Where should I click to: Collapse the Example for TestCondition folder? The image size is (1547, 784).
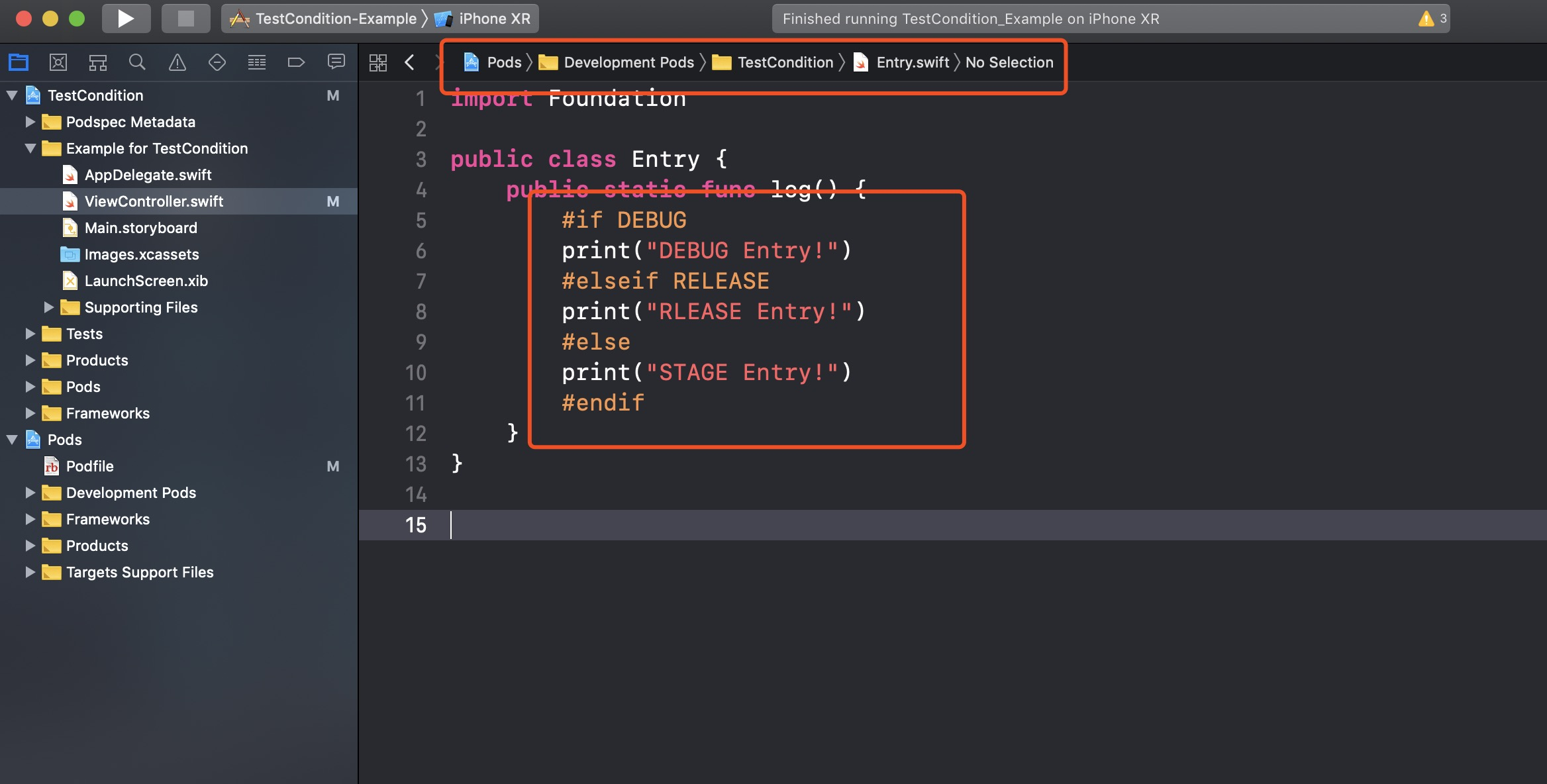[x=30, y=148]
